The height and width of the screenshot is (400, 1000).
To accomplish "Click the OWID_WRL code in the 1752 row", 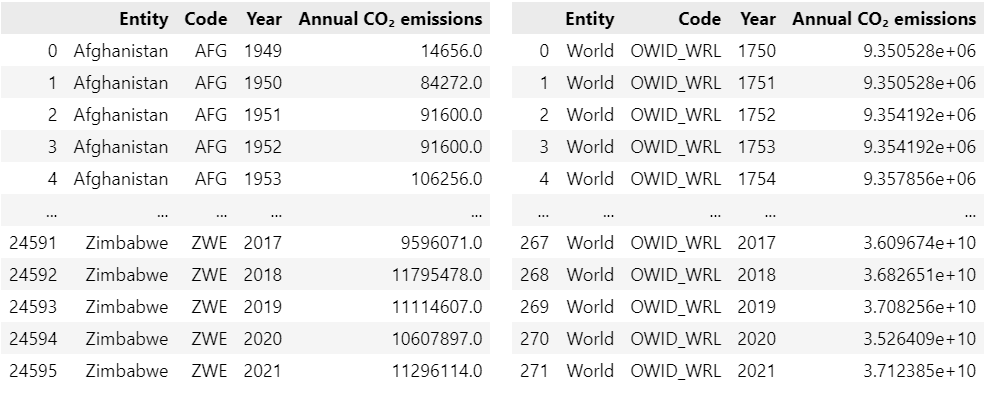I will pyautogui.click(x=675, y=115).
